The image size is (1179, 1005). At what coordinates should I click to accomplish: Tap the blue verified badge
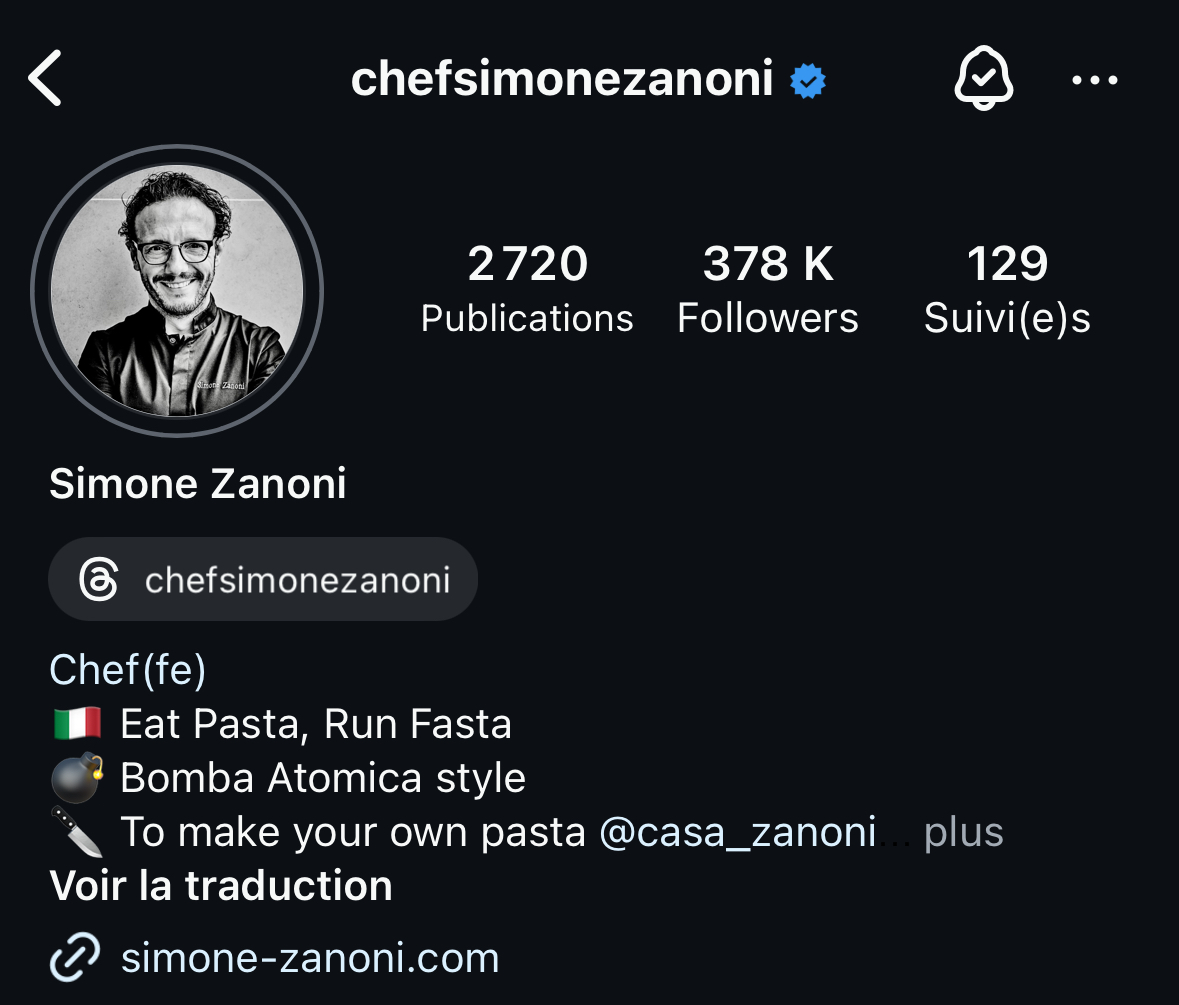click(x=808, y=80)
